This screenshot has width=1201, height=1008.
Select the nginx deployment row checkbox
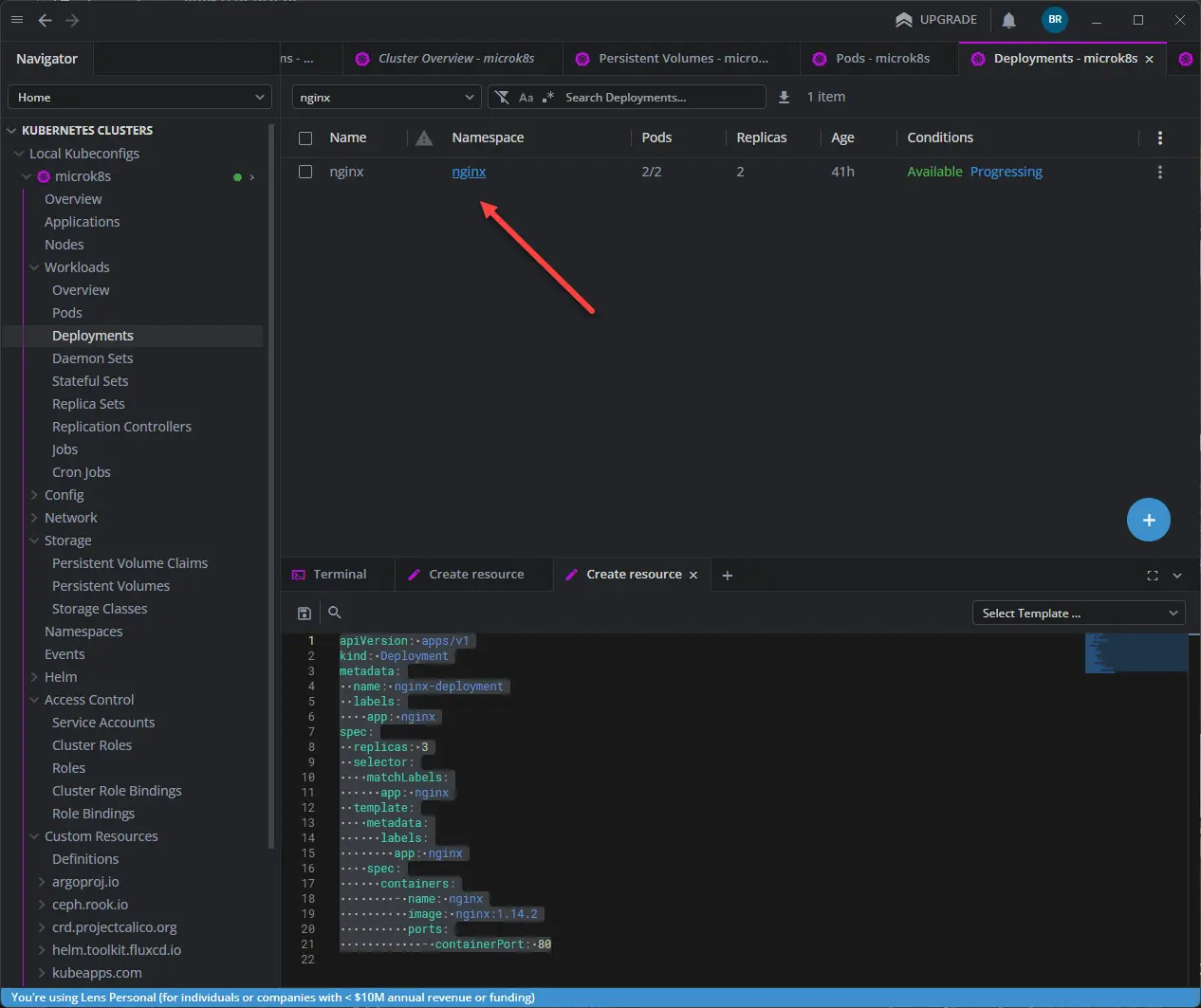(x=305, y=172)
